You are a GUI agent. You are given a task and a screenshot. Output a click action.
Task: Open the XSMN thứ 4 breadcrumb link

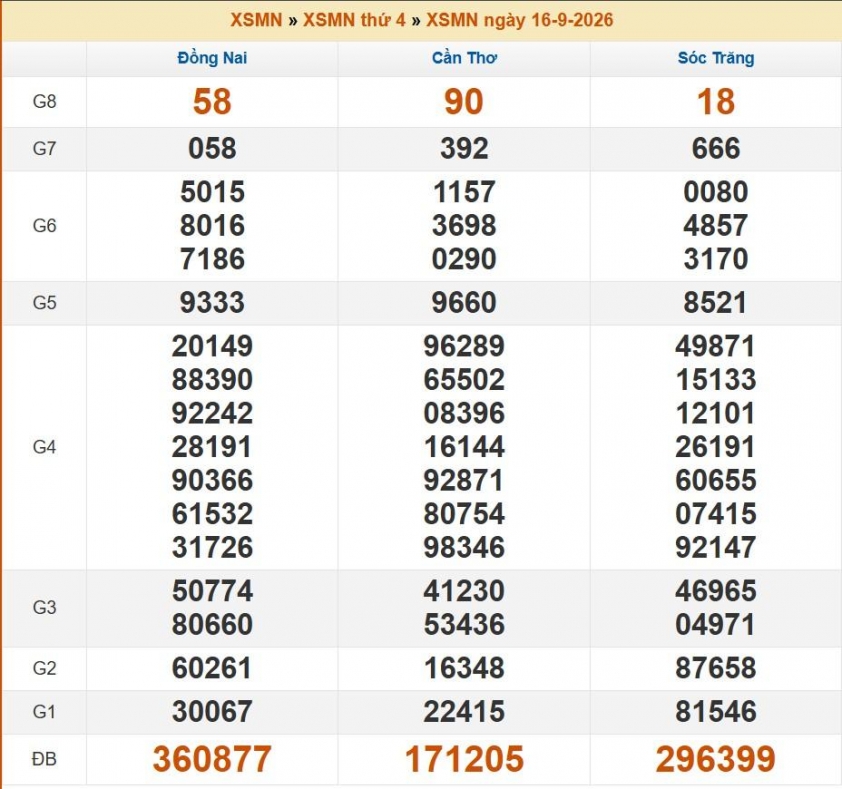354,20
